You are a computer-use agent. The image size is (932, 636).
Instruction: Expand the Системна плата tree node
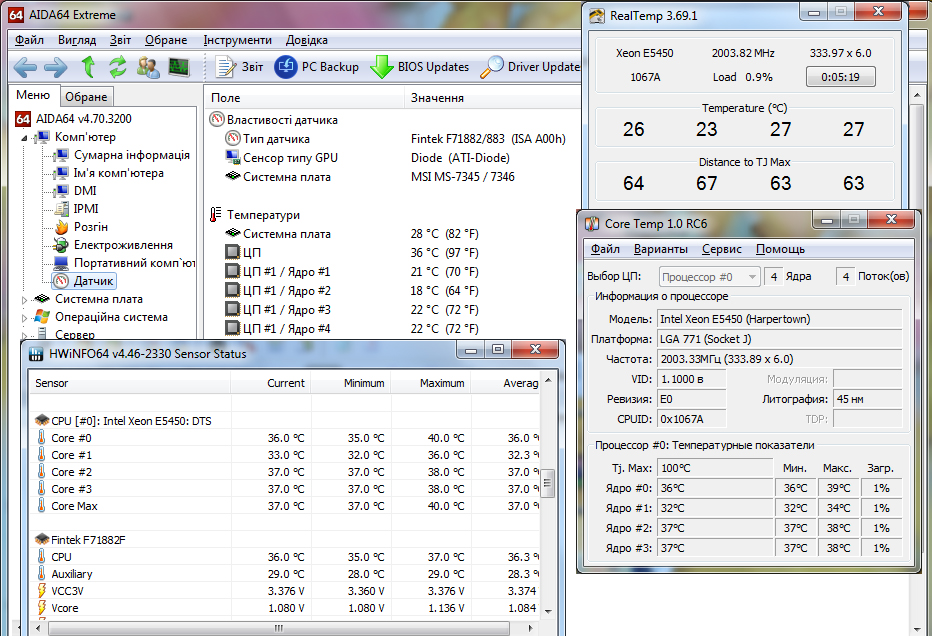(24, 300)
